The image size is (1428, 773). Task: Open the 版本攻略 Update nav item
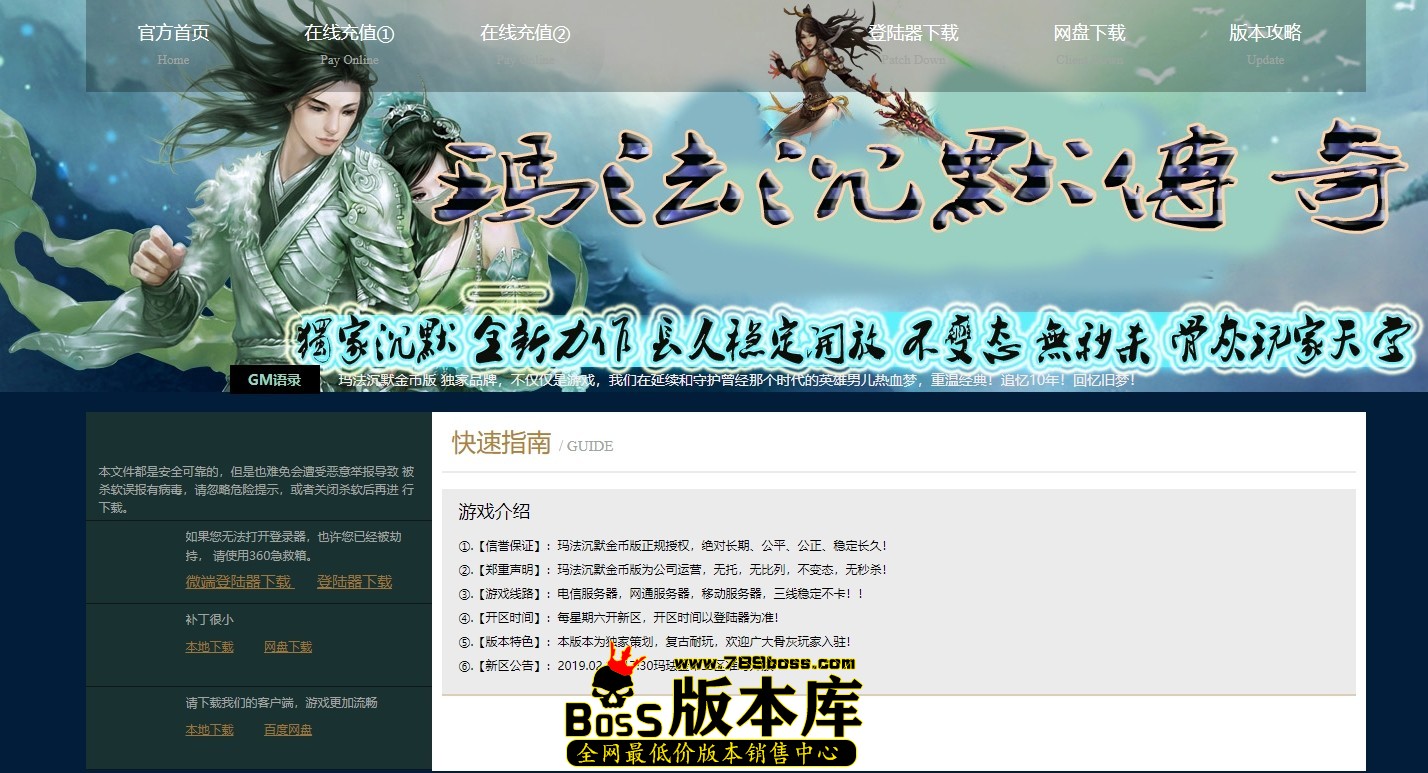coord(1265,43)
